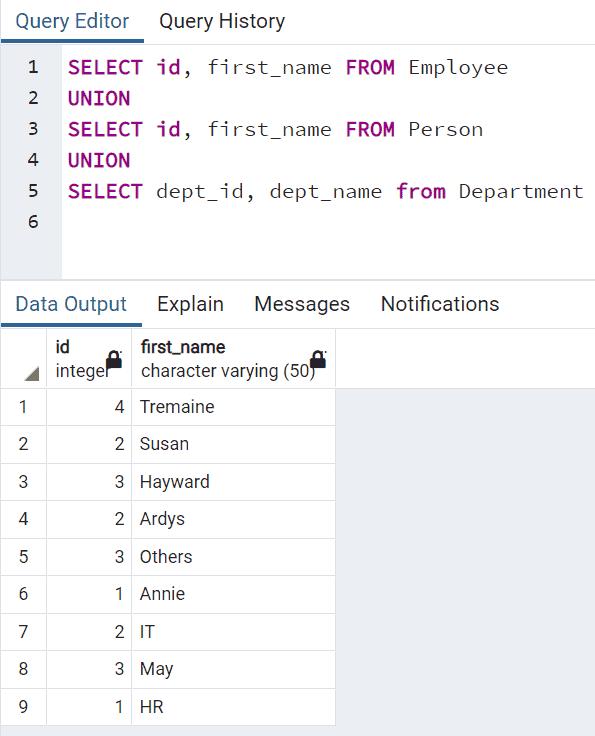Click the cell containing Hayward

pos(234,482)
